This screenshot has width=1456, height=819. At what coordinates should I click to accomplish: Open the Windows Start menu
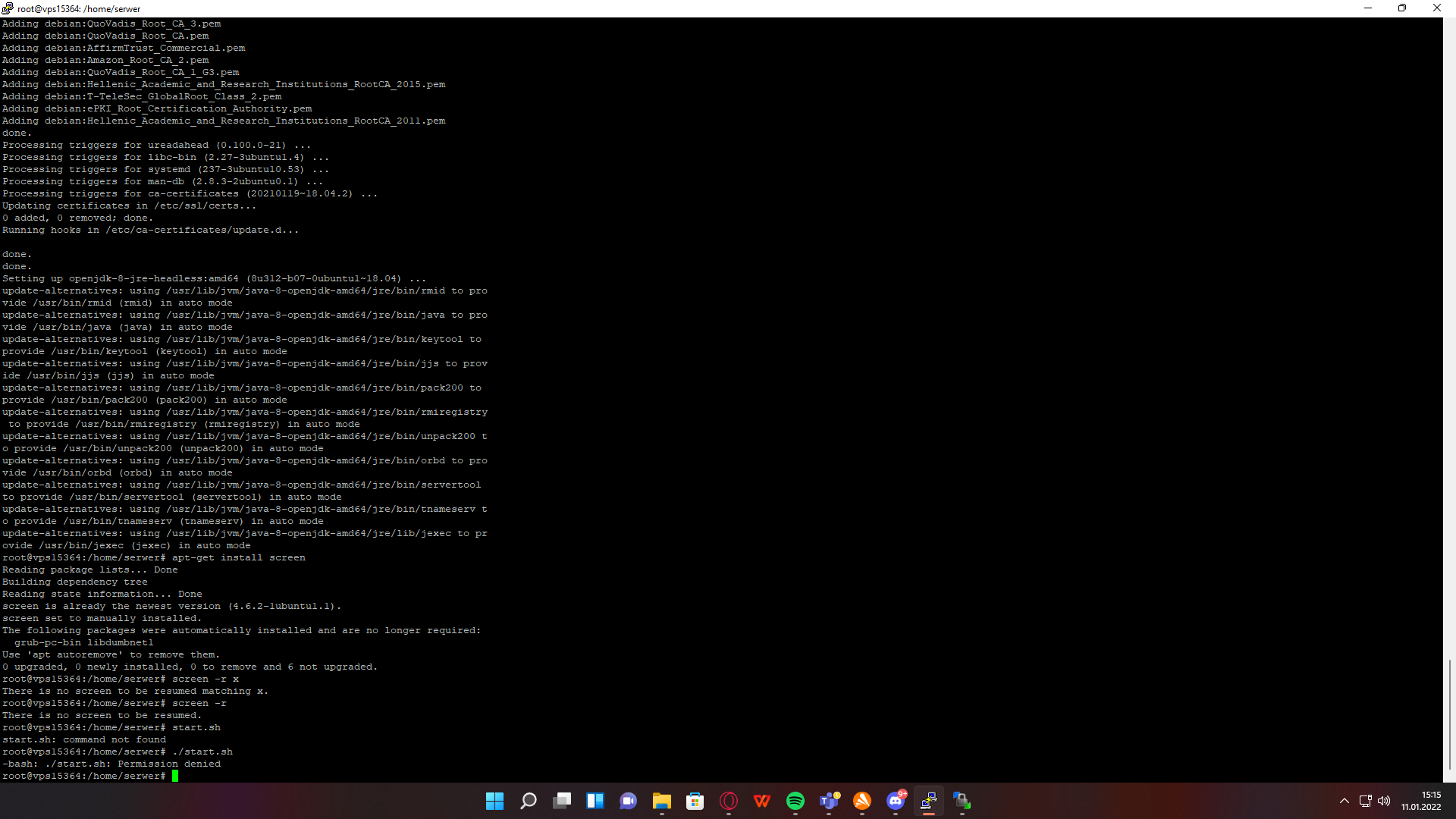[x=494, y=801]
